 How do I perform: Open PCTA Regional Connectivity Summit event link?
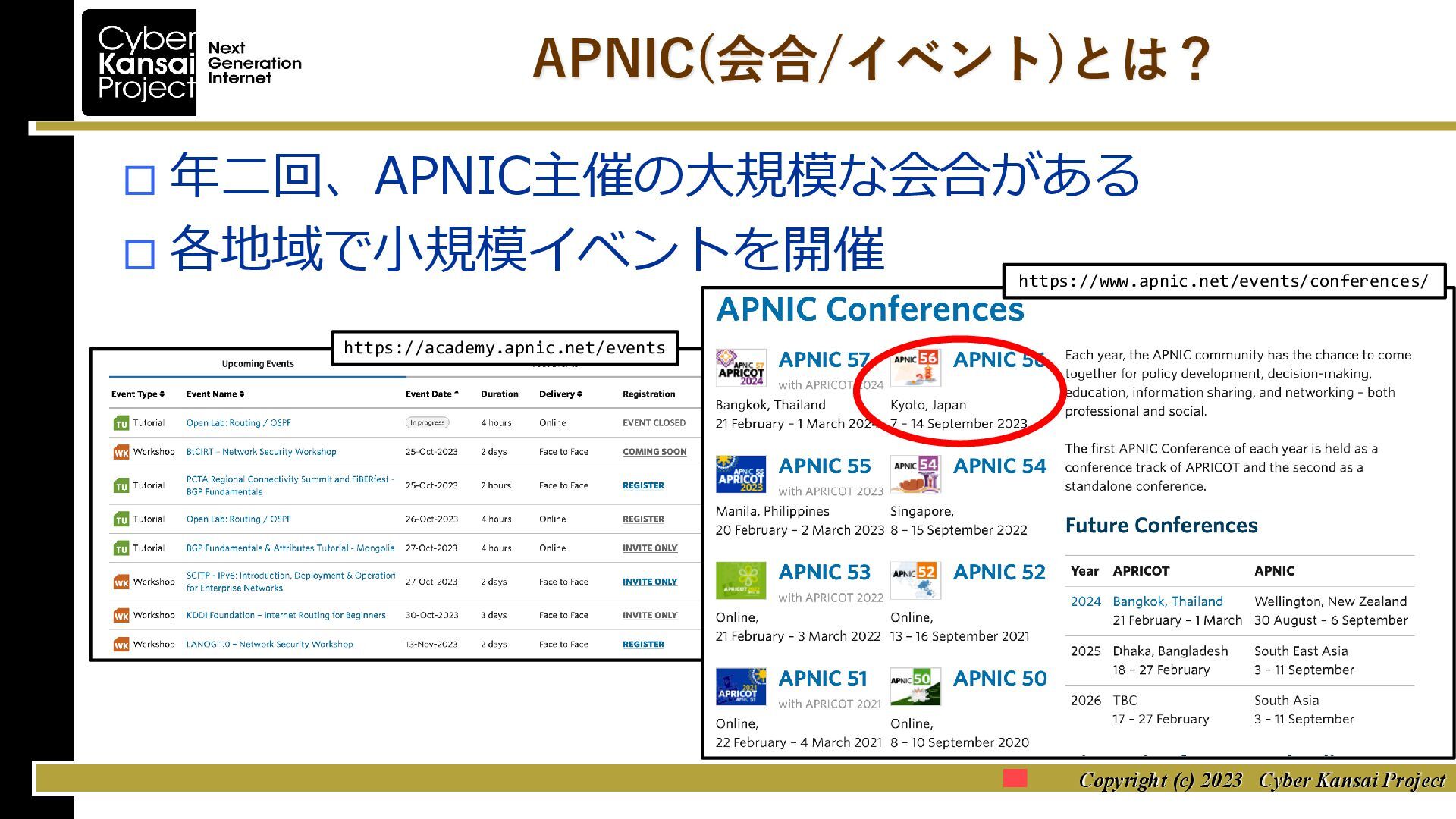point(290,485)
